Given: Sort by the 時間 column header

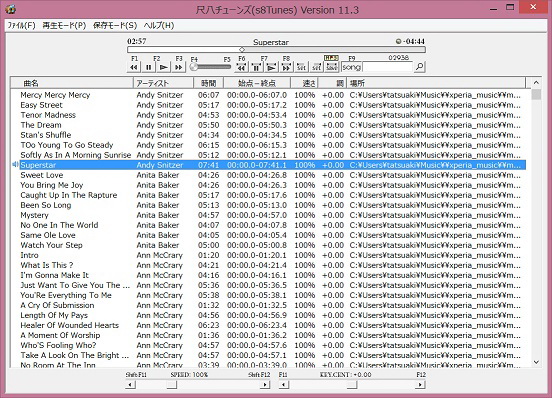Looking at the screenshot, I should point(208,83).
